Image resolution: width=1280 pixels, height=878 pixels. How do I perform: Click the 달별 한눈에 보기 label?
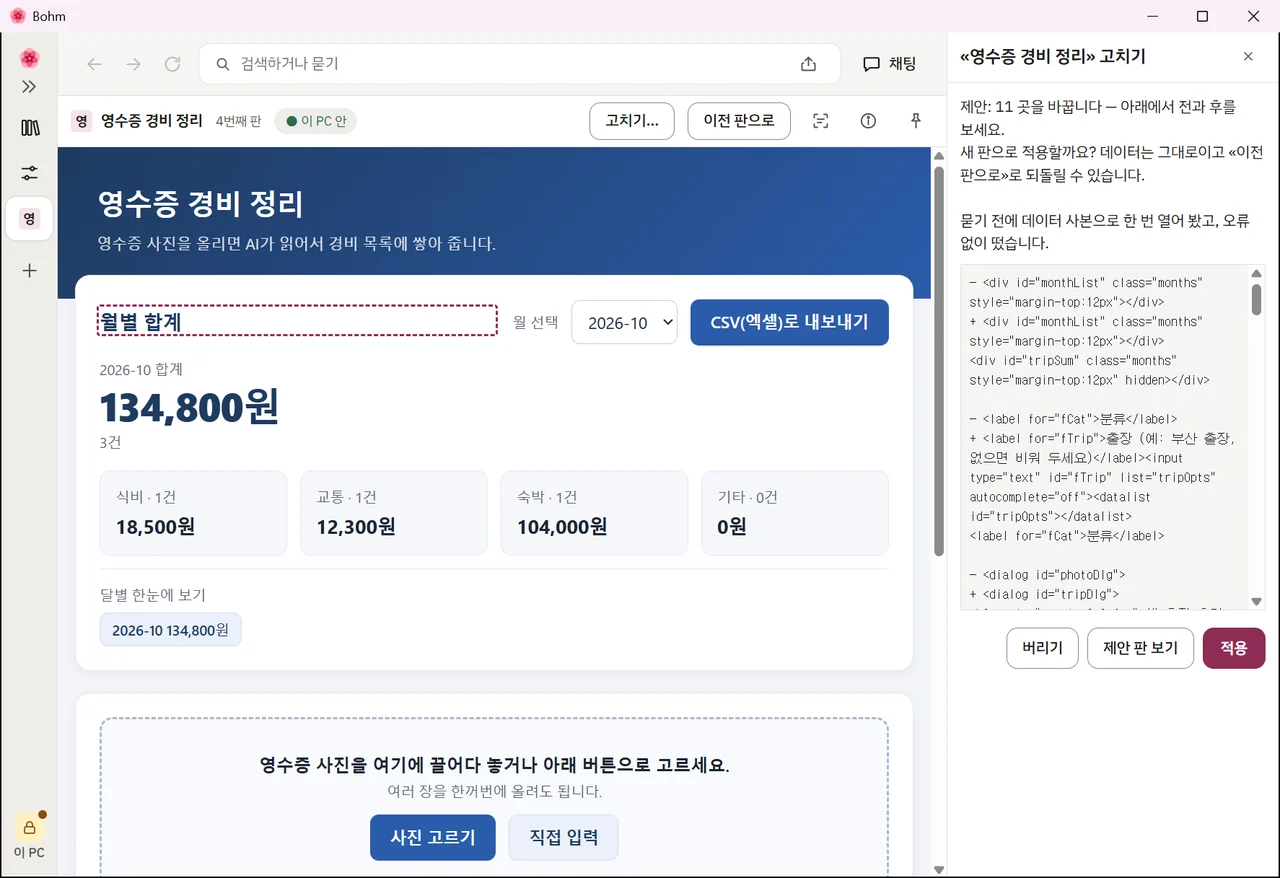pyautogui.click(x=153, y=595)
